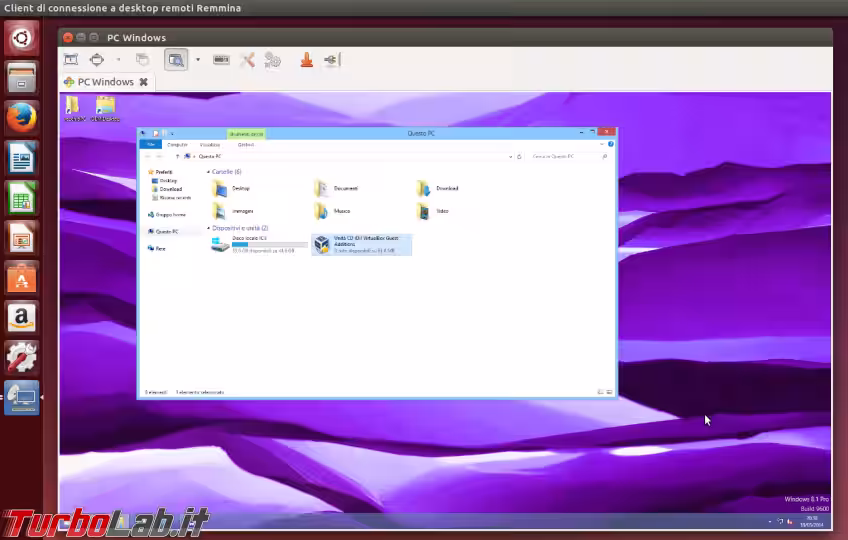Click the switch tab pages icon
Viewport: 848px width, 540px height.
pyautogui.click(x=142, y=60)
